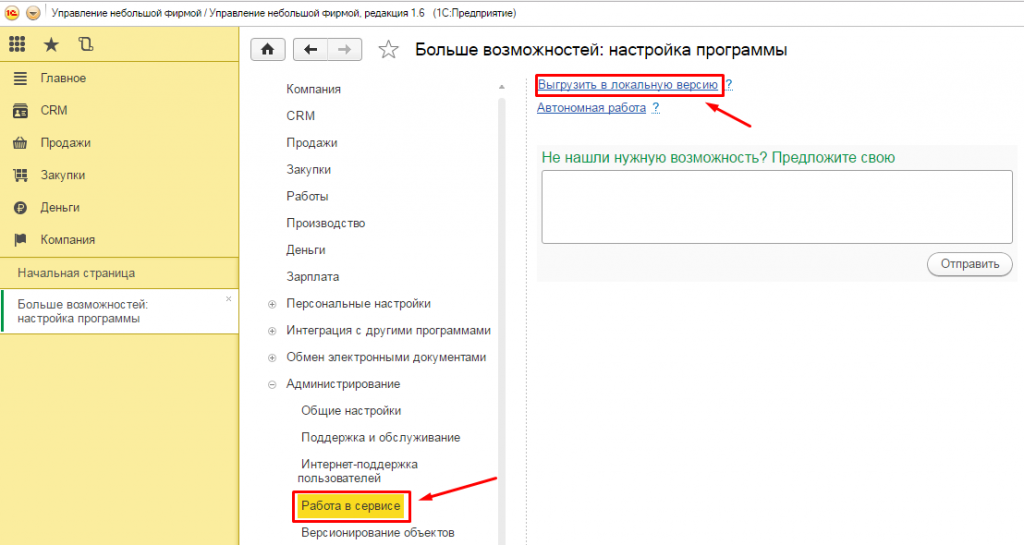This screenshot has height=545, width=1024.
Task: Select Персональные настройки item
Action: click(x=359, y=304)
